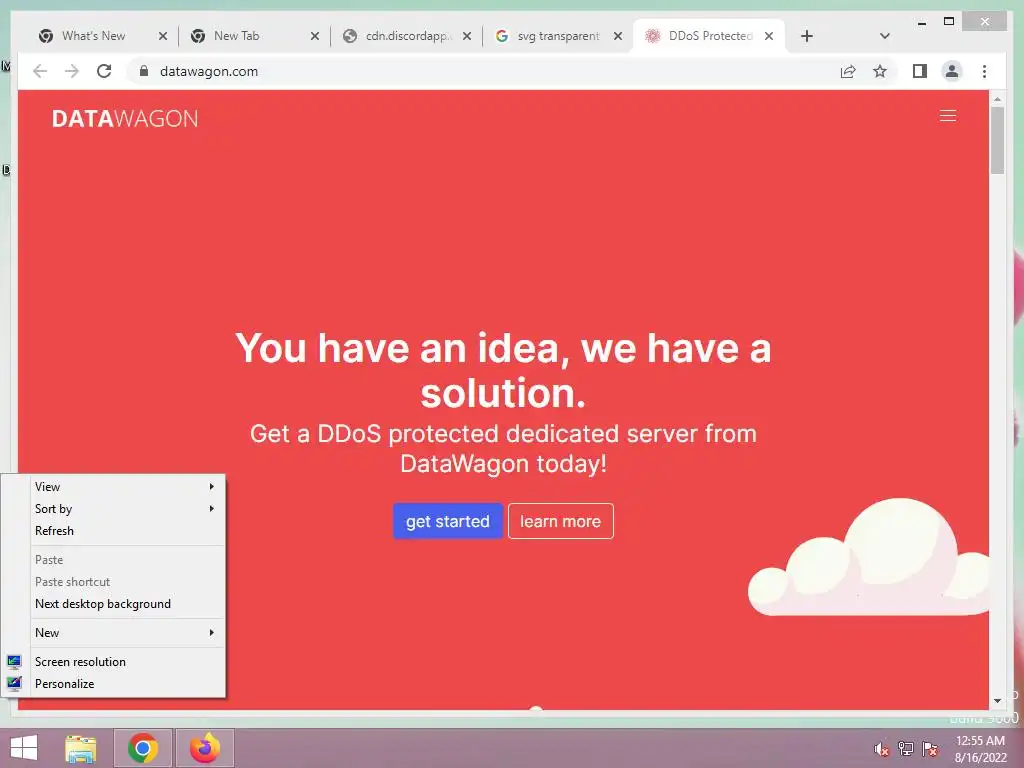Open the Chrome profile avatar

tap(952, 71)
